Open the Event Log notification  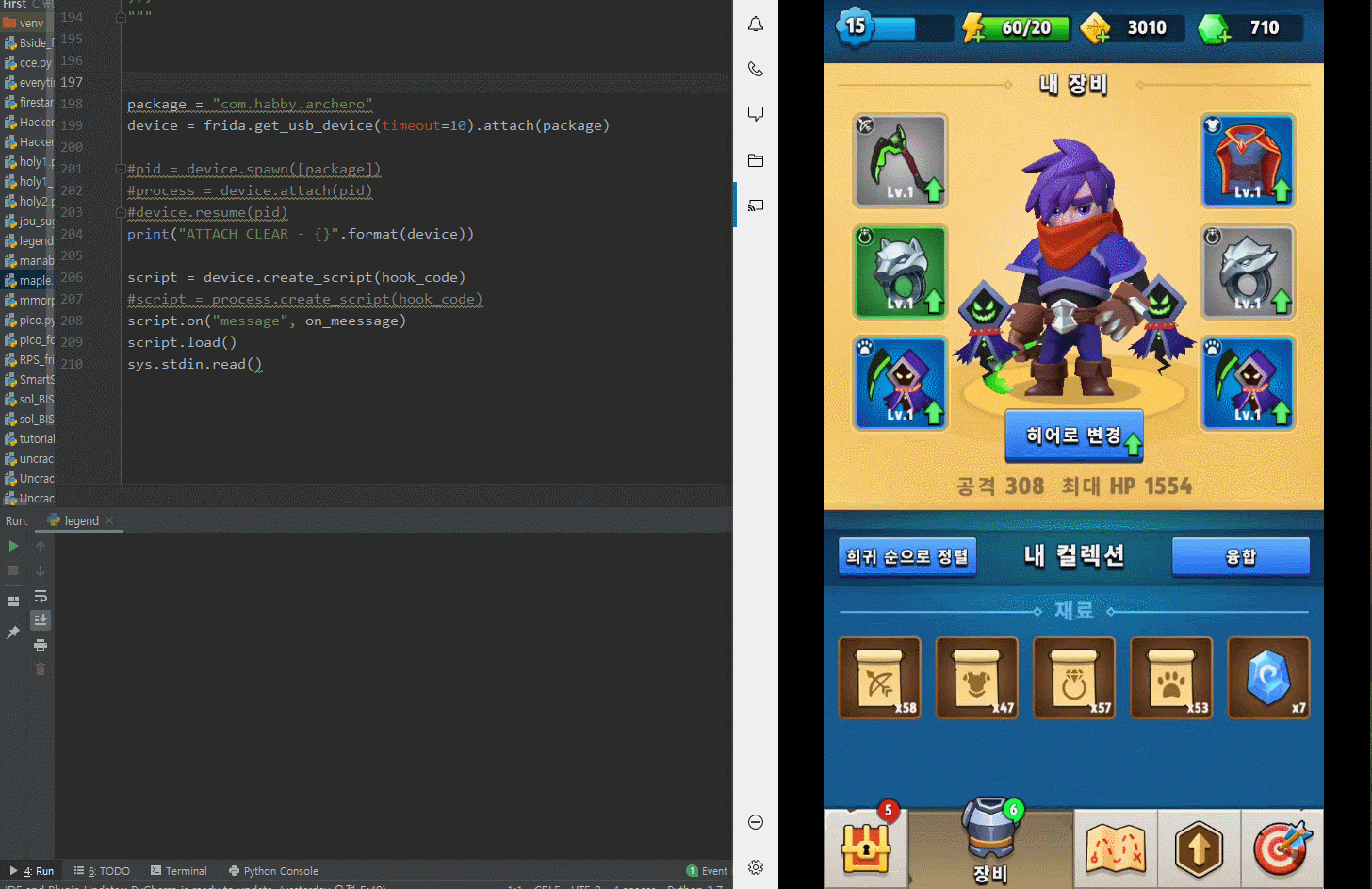tap(708, 871)
